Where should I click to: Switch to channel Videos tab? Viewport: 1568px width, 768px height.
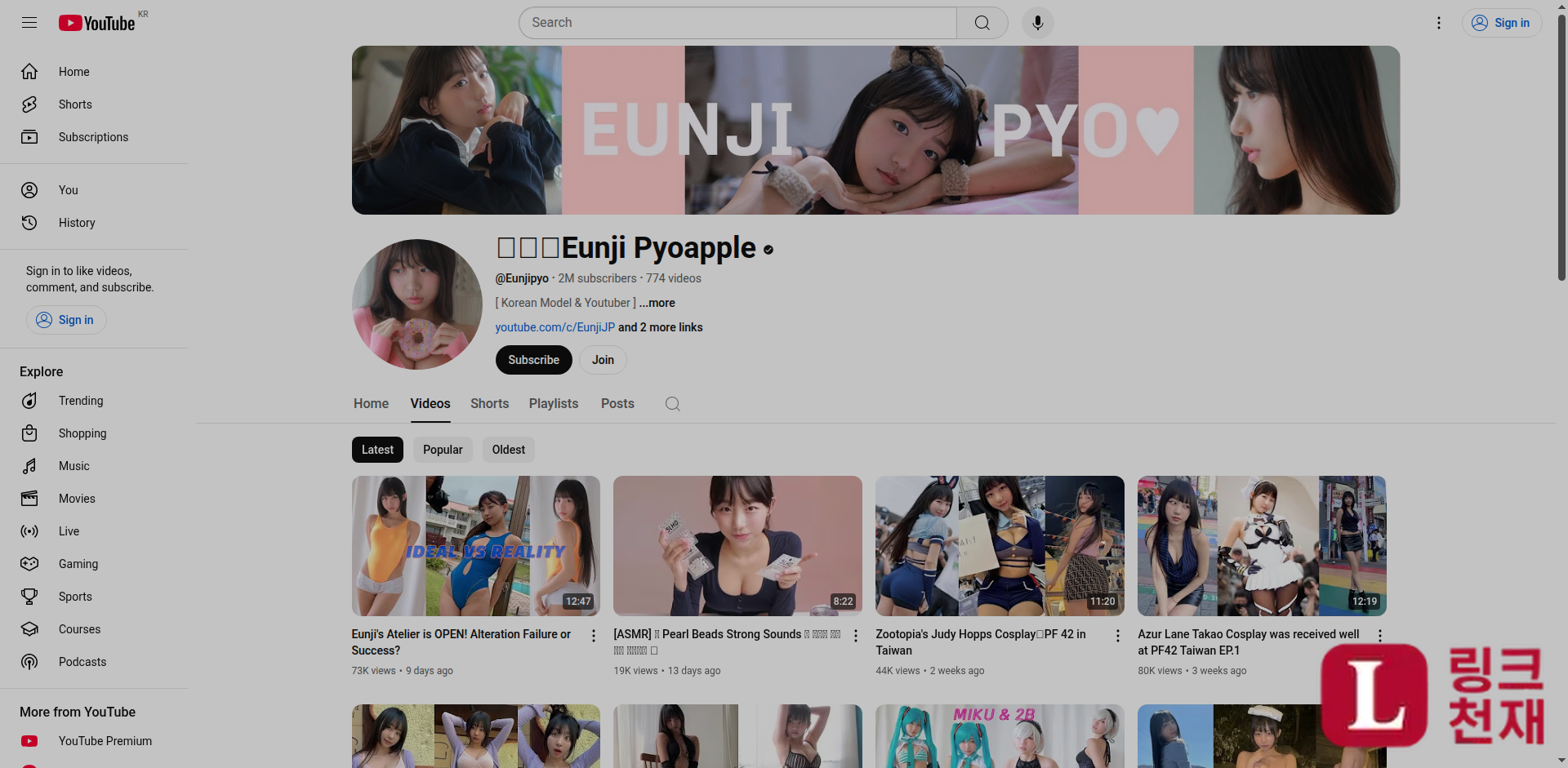pyautogui.click(x=430, y=404)
